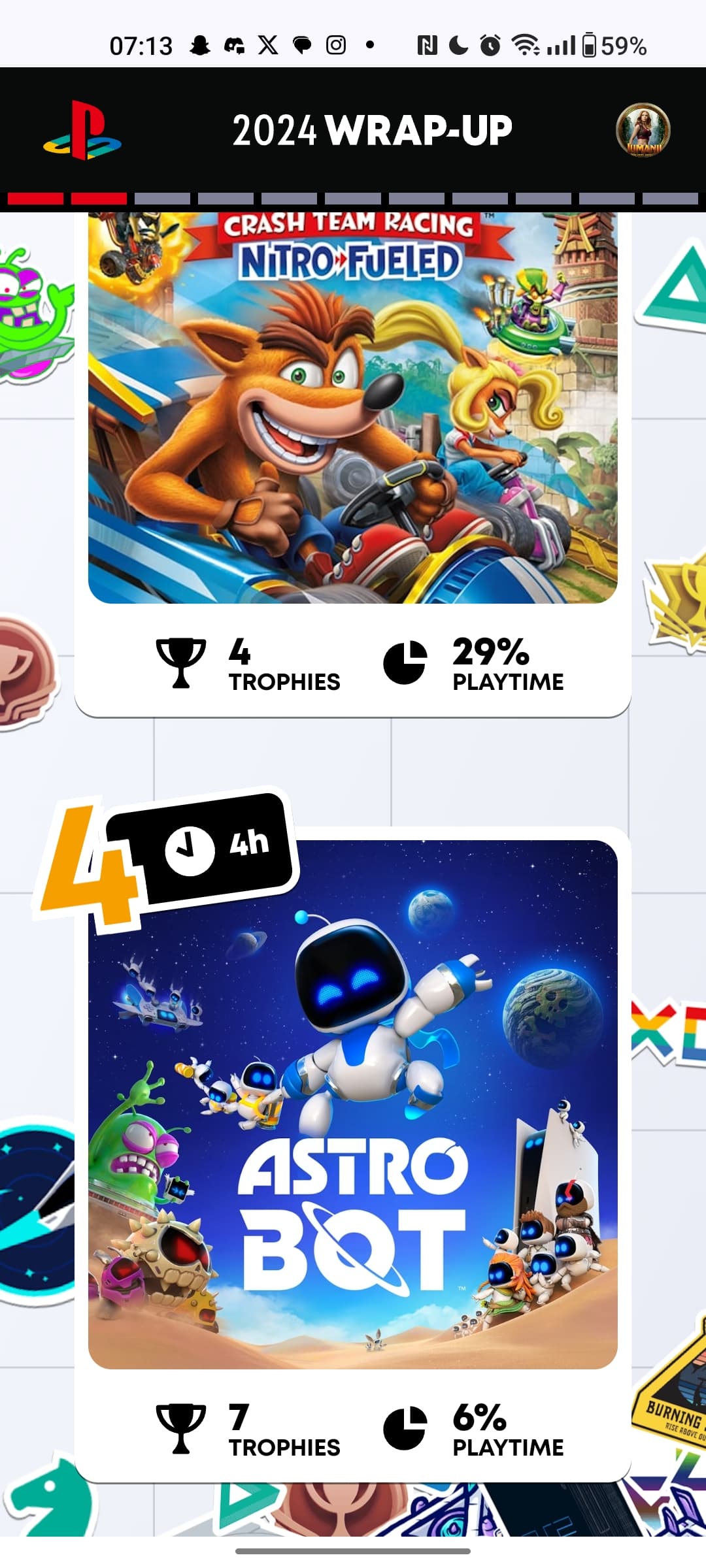Open the Crash Team Racing Nitro-Fueled cover
Viewport: 706px width, 1568px height.
click(x=353, y=408)
